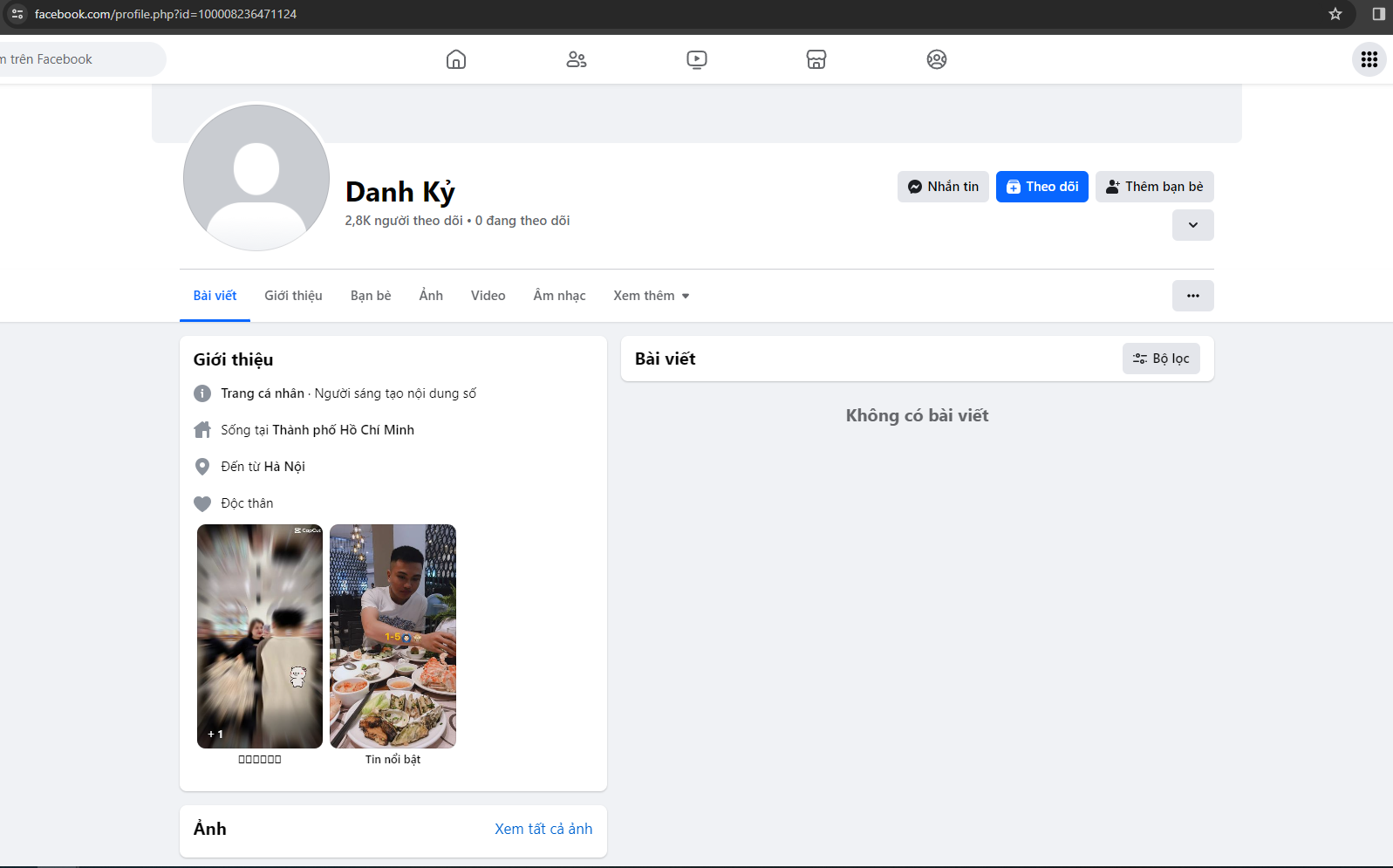
Task: Switch to the Ảnh tab
Action: click(431, 296)
